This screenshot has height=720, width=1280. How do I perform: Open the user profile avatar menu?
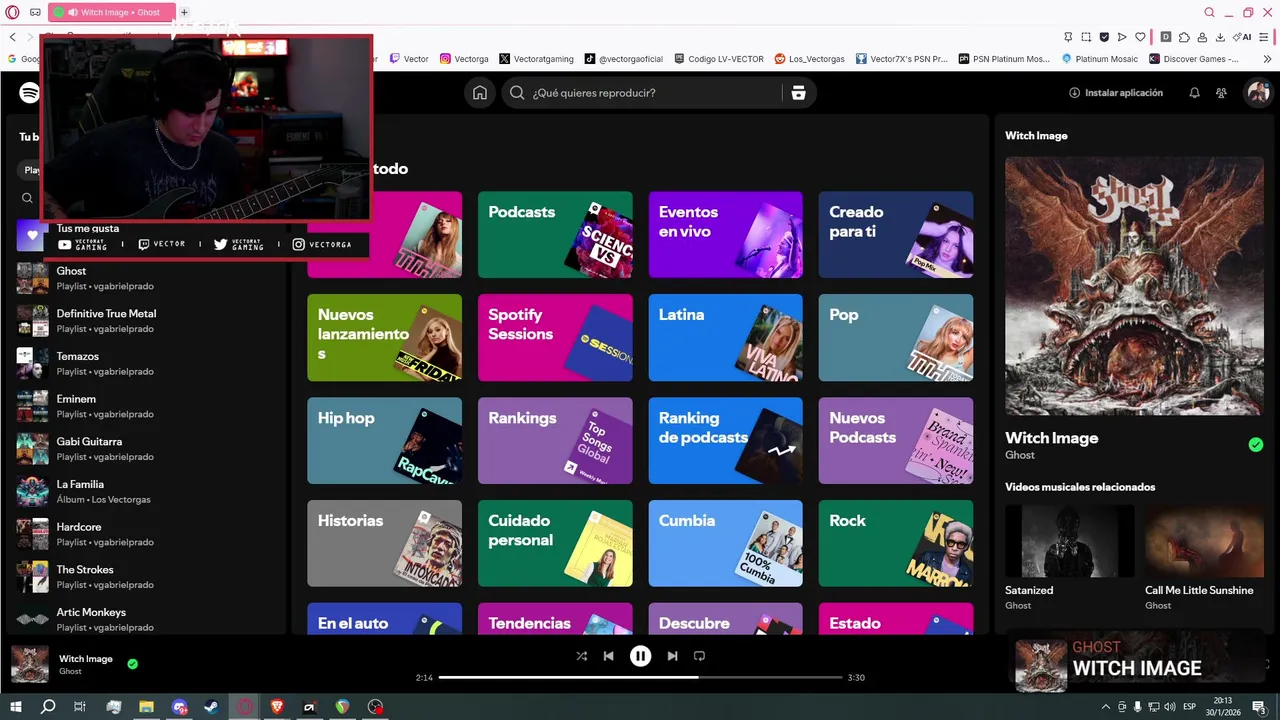coord(1257,93)
